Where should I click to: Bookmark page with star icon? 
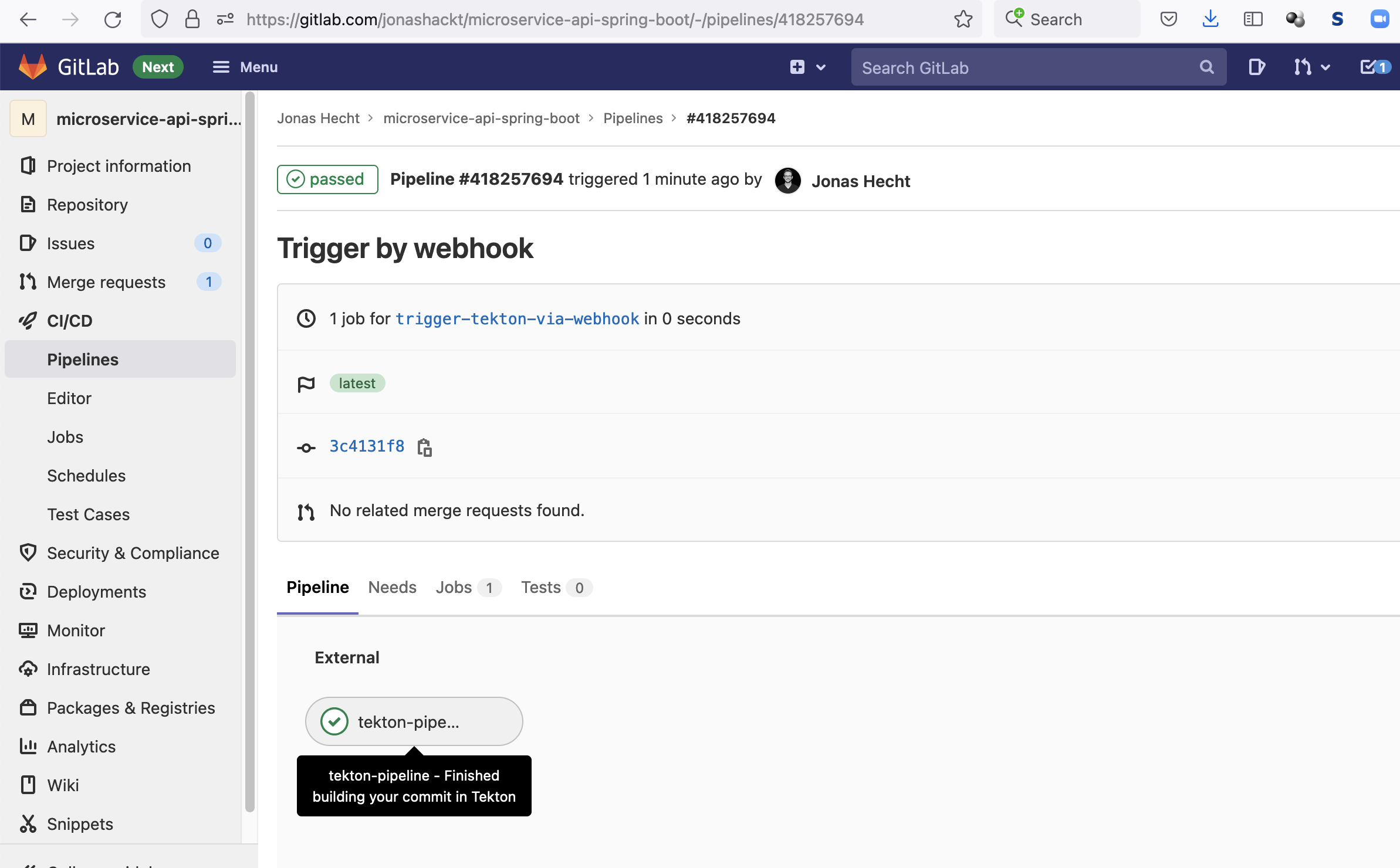coord(963,19)
